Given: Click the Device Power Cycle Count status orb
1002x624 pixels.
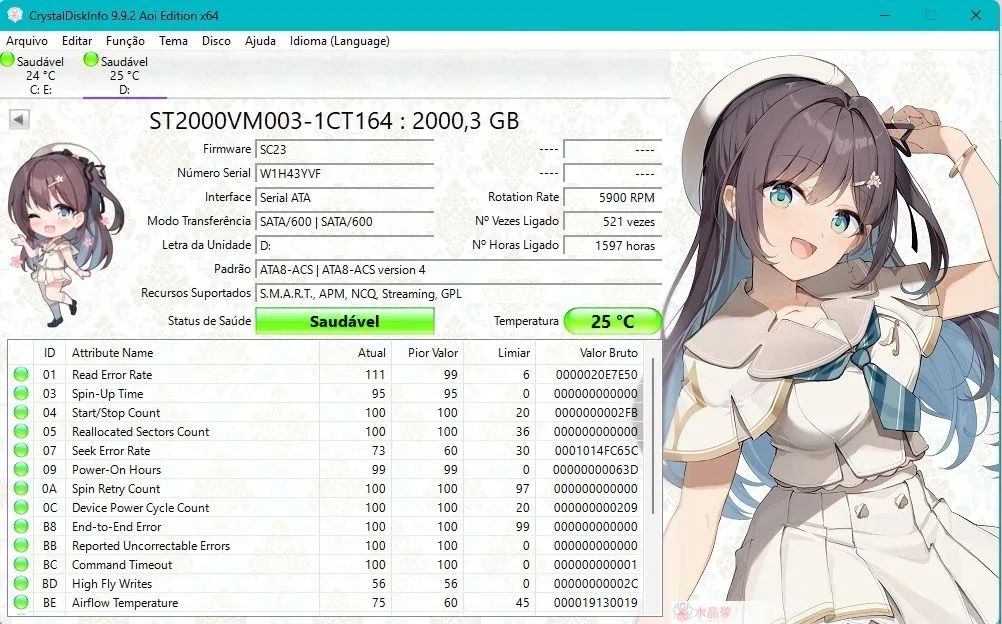Looking at the screenshot, I should tap(21, 508).
